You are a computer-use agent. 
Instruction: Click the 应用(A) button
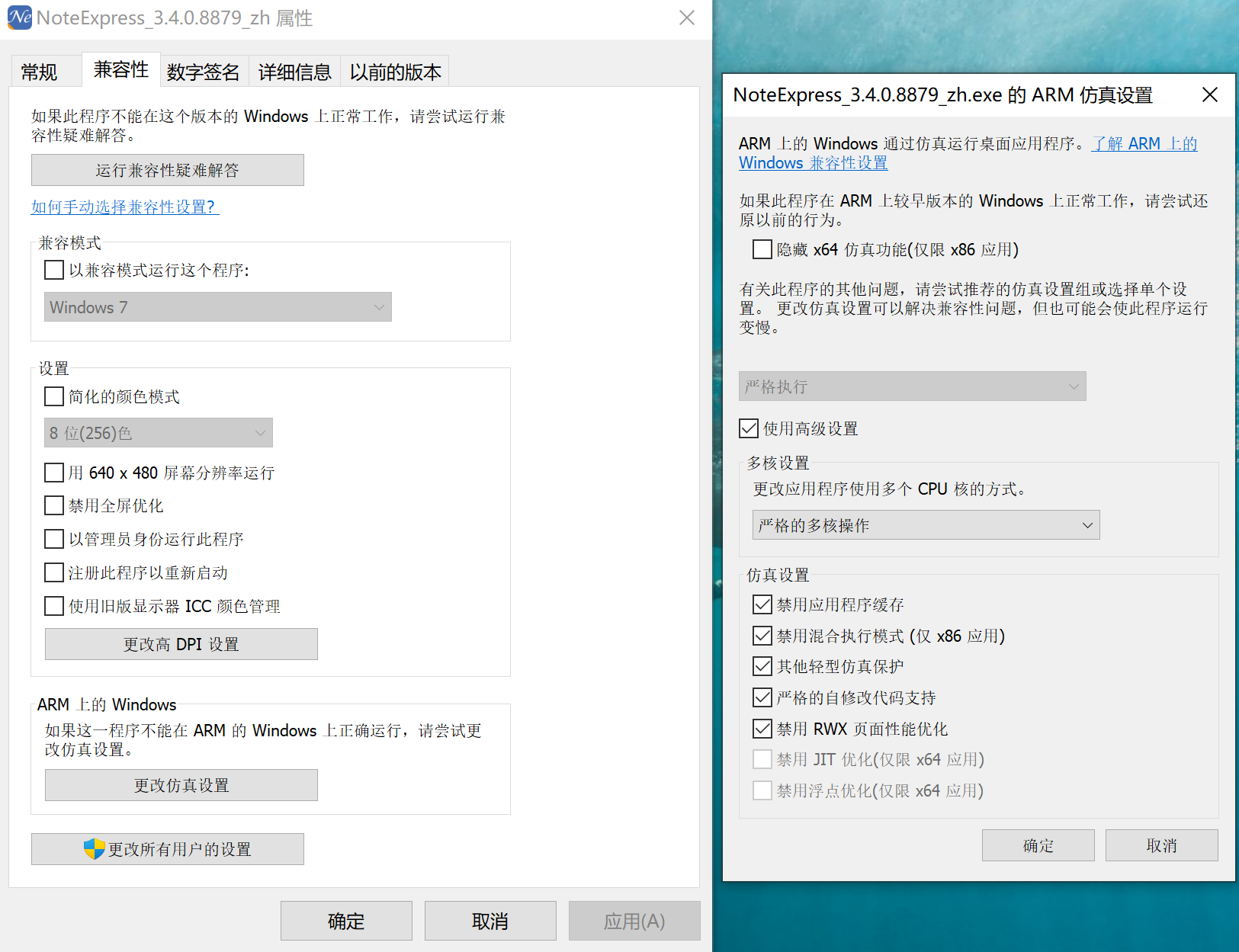click(x=634, y=921)
